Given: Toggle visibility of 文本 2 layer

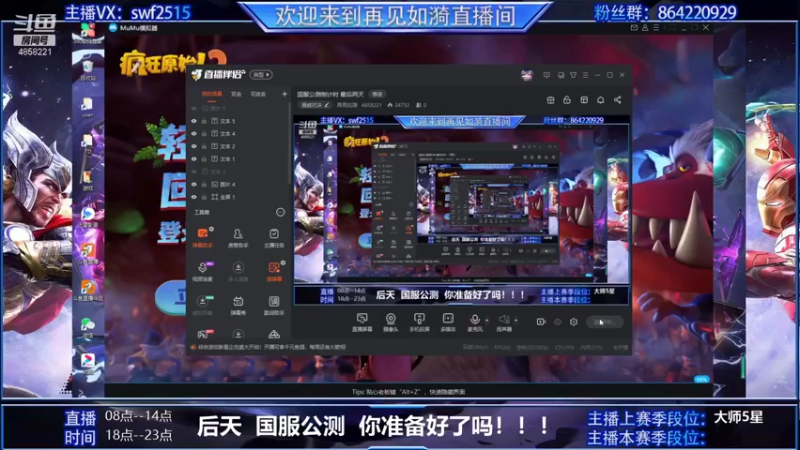Looking at the screenshot, I should click(194, 146).
